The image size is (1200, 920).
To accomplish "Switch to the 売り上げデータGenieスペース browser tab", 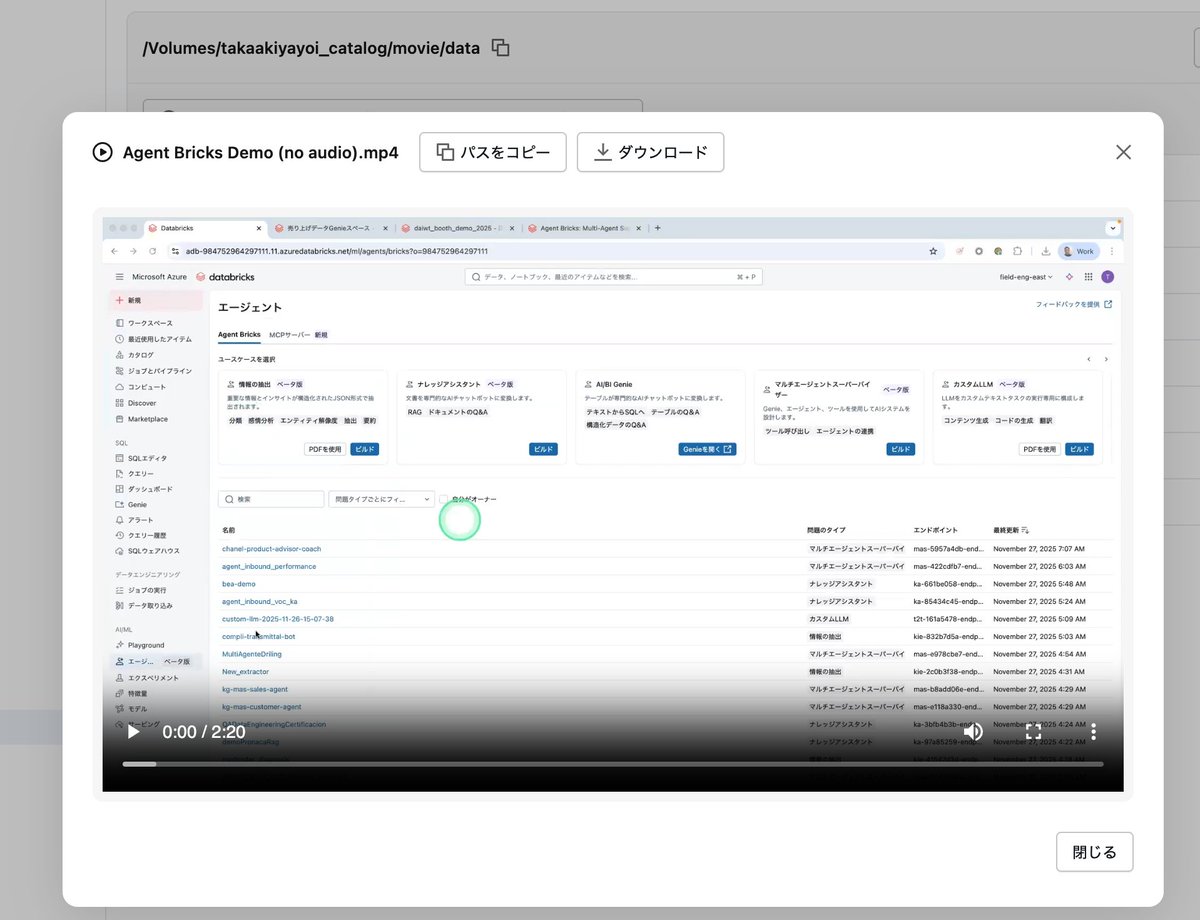I will 330,228.
